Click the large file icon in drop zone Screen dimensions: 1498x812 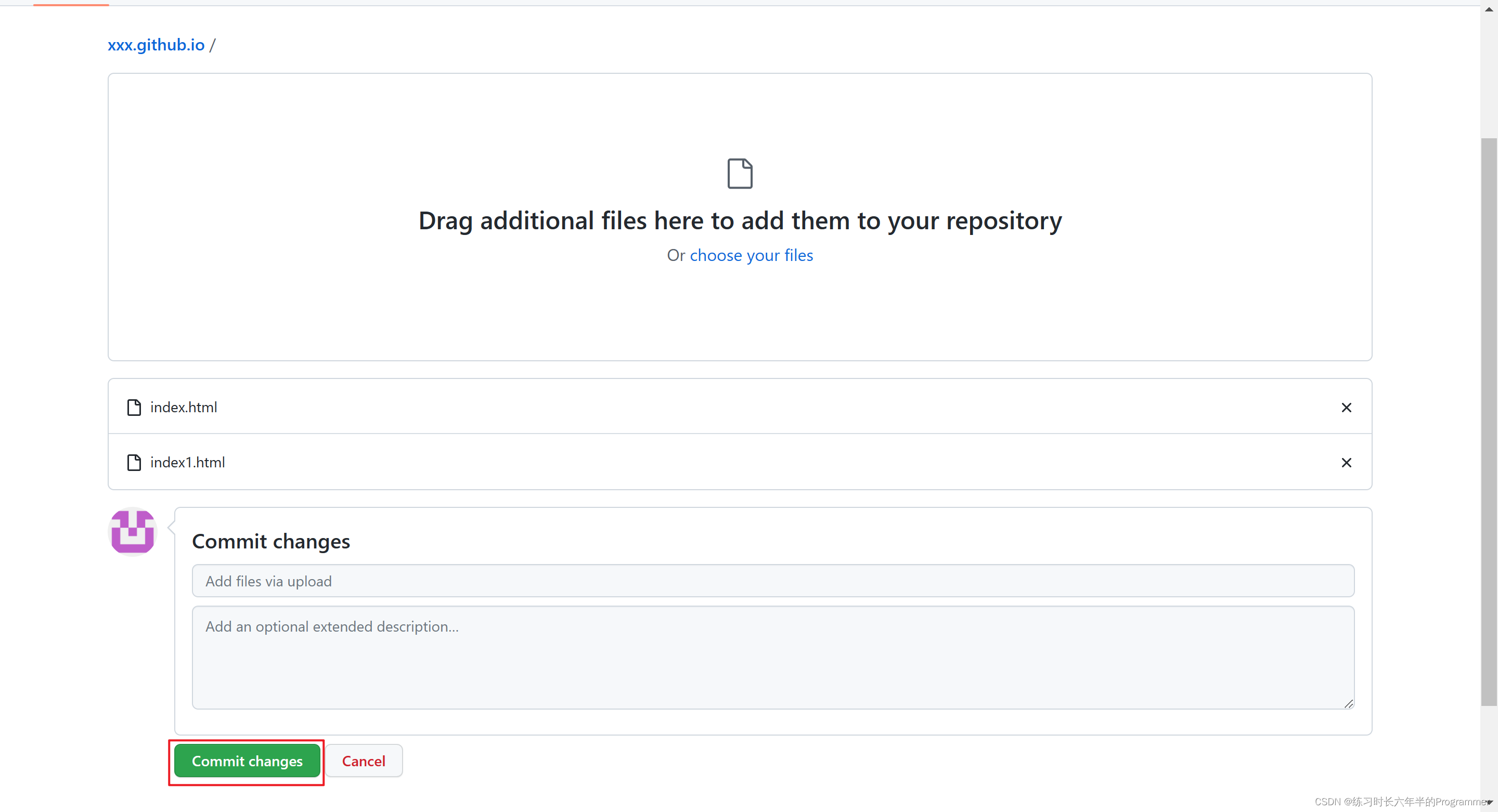click(740, 173)
